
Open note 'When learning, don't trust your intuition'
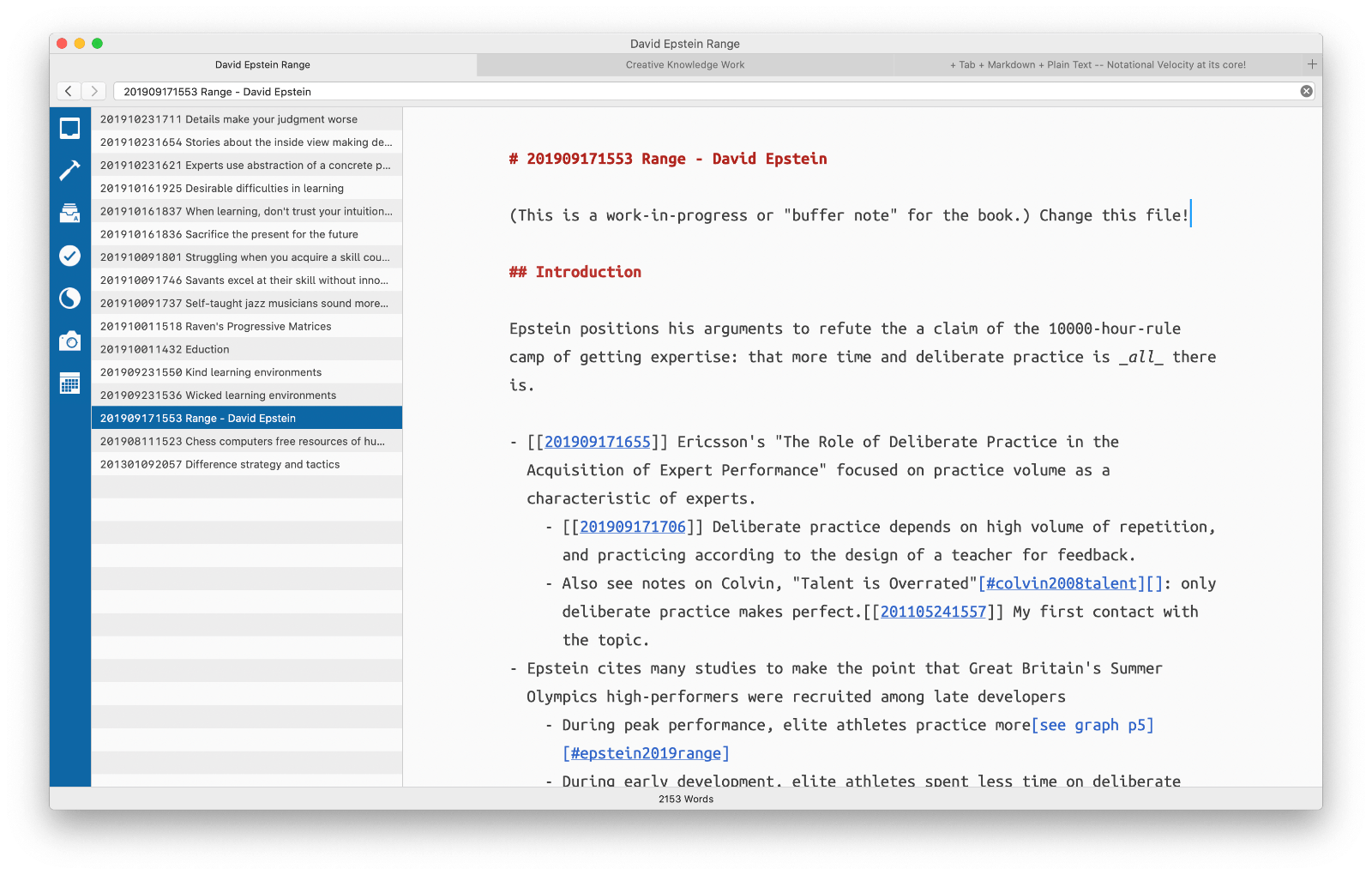tap(247, 211)
